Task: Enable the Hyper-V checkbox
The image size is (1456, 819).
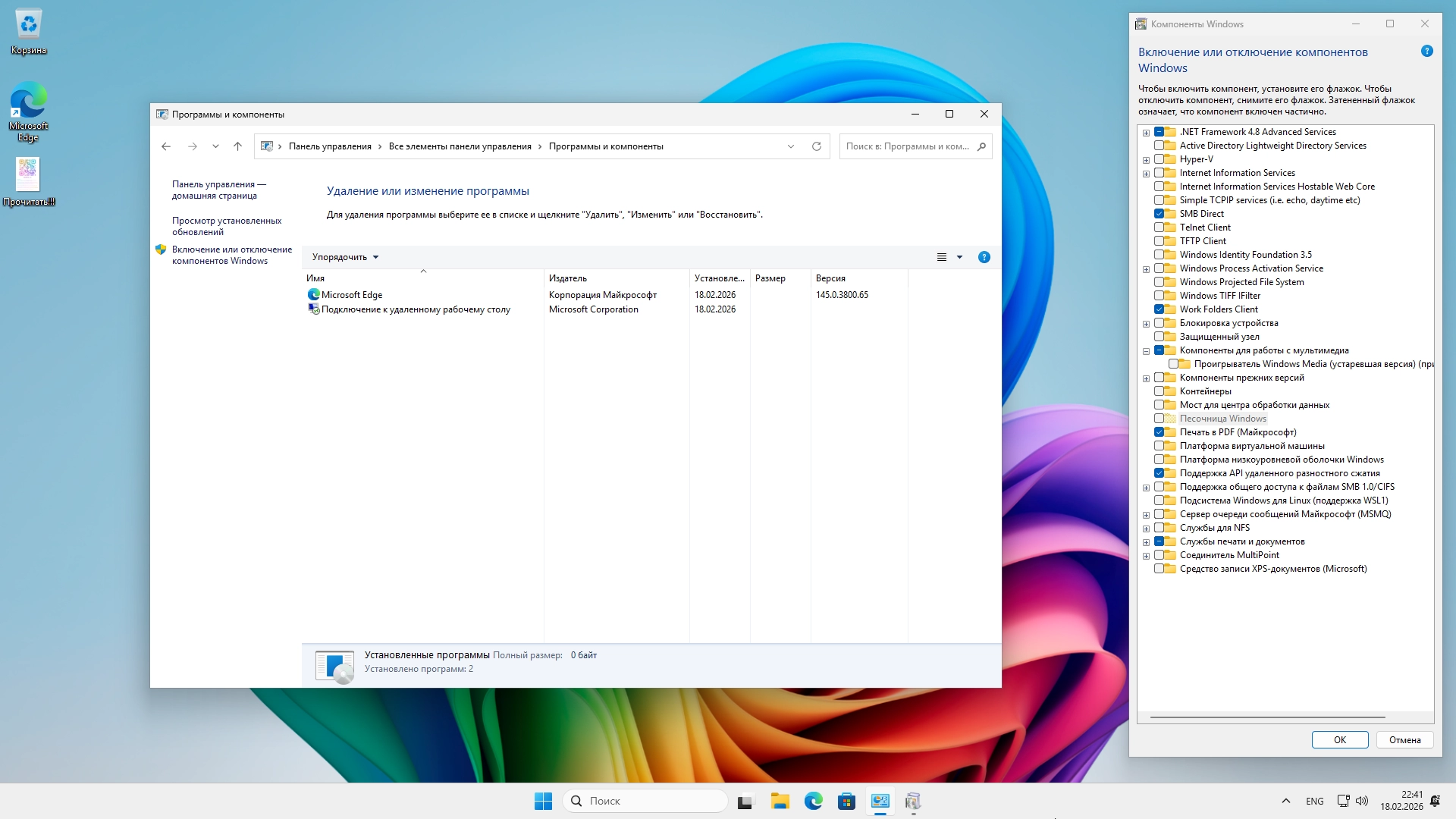Action: pyautogui.click(x=1159, y=159)
